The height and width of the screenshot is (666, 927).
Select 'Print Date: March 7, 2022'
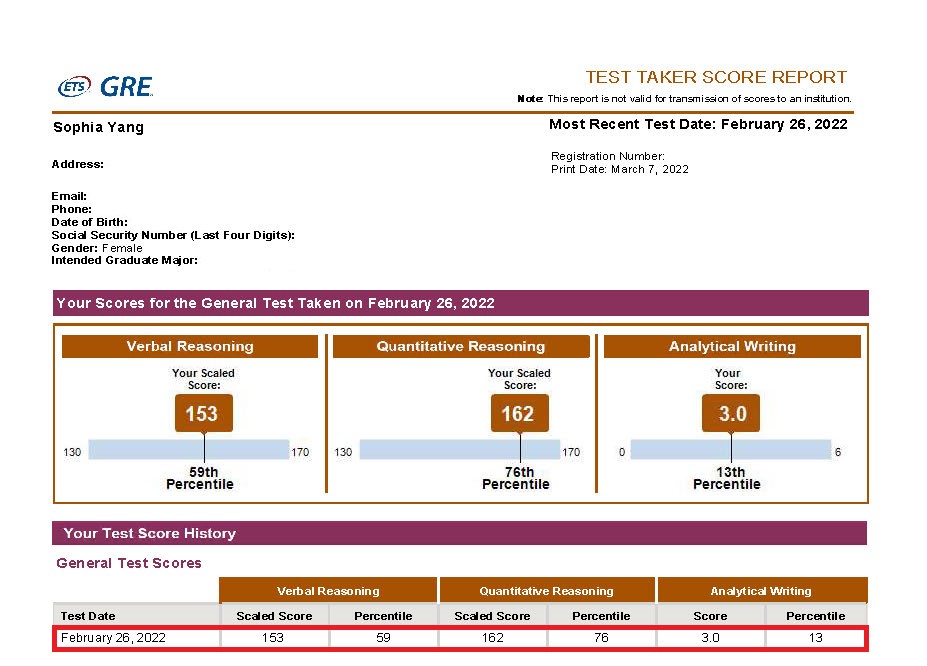[620, 169]
